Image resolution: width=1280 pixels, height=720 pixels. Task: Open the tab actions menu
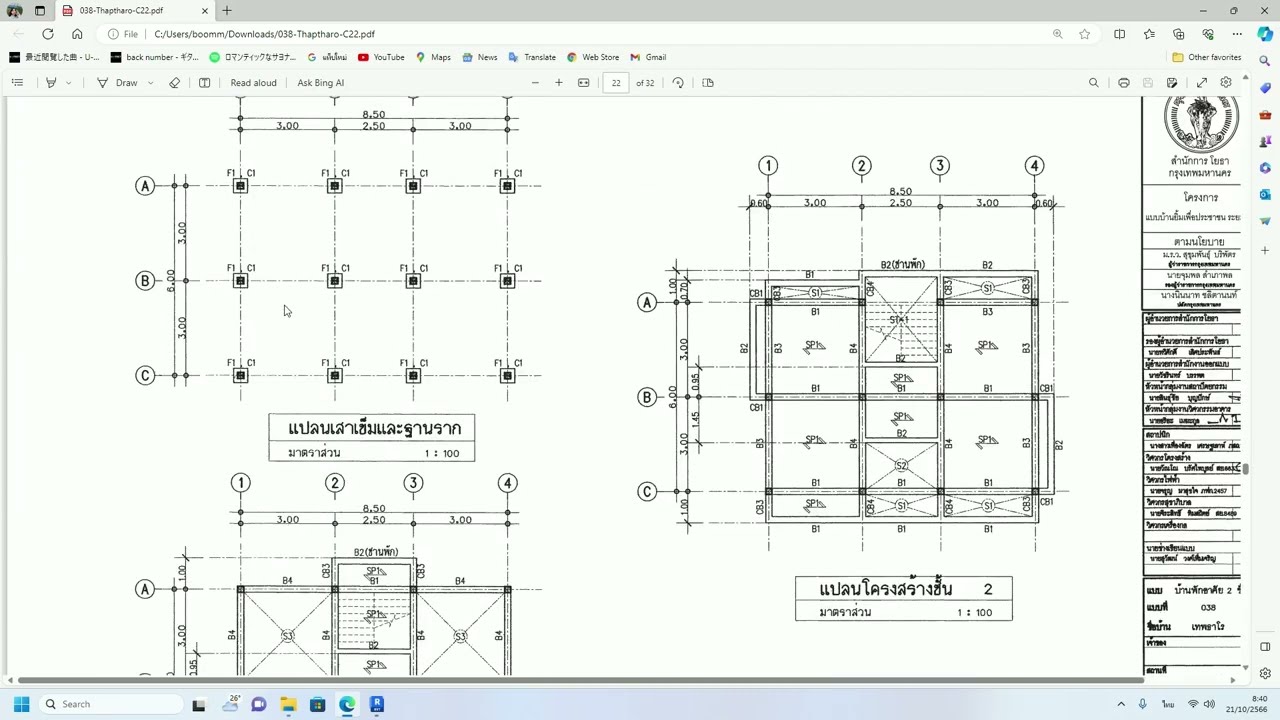point(40,10)
